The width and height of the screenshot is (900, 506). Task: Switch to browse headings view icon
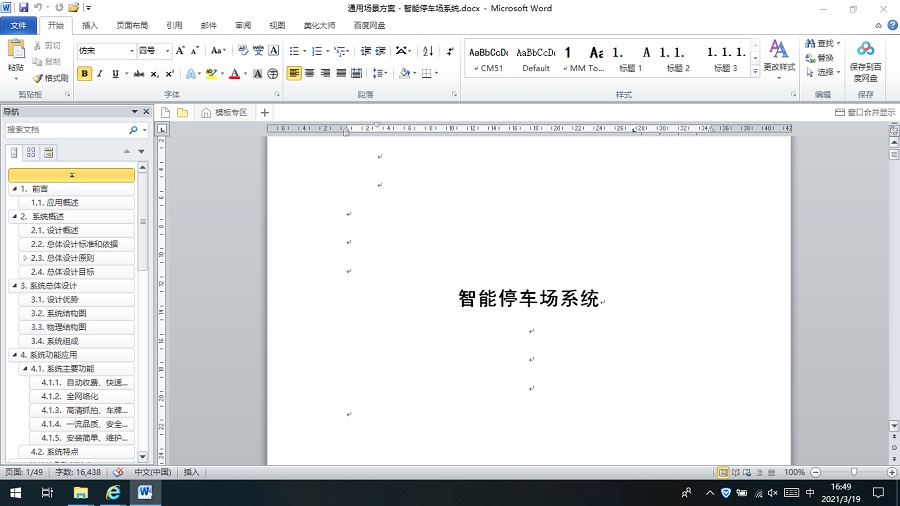pos(14,152)
